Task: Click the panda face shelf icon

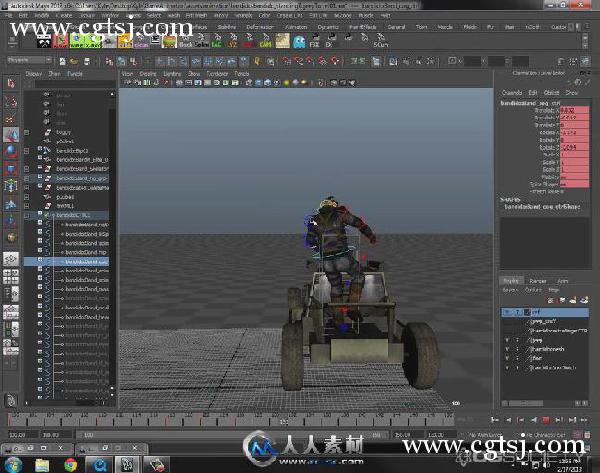Action: click(44, 41)
